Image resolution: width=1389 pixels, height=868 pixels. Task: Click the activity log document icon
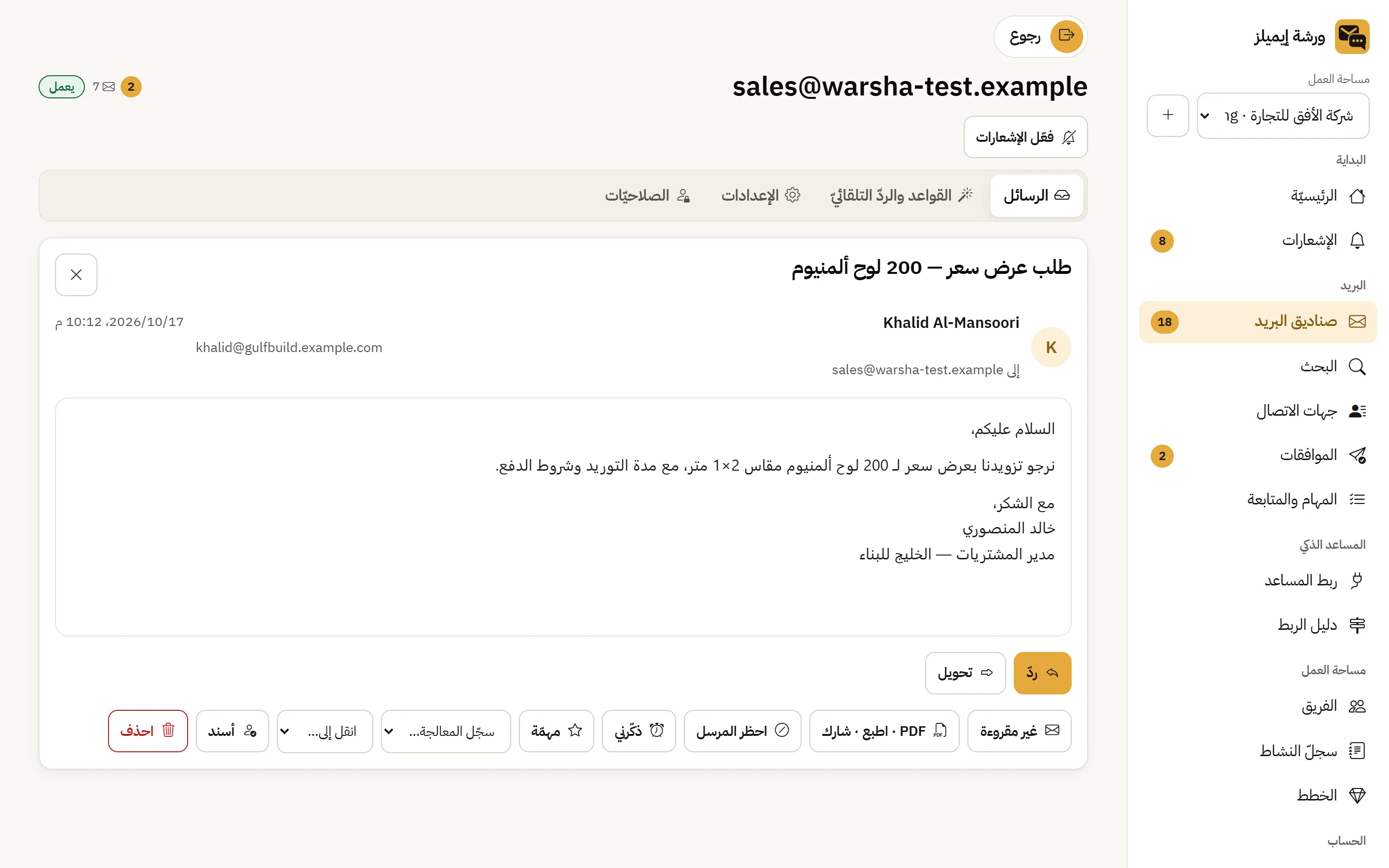(1357, 751)
